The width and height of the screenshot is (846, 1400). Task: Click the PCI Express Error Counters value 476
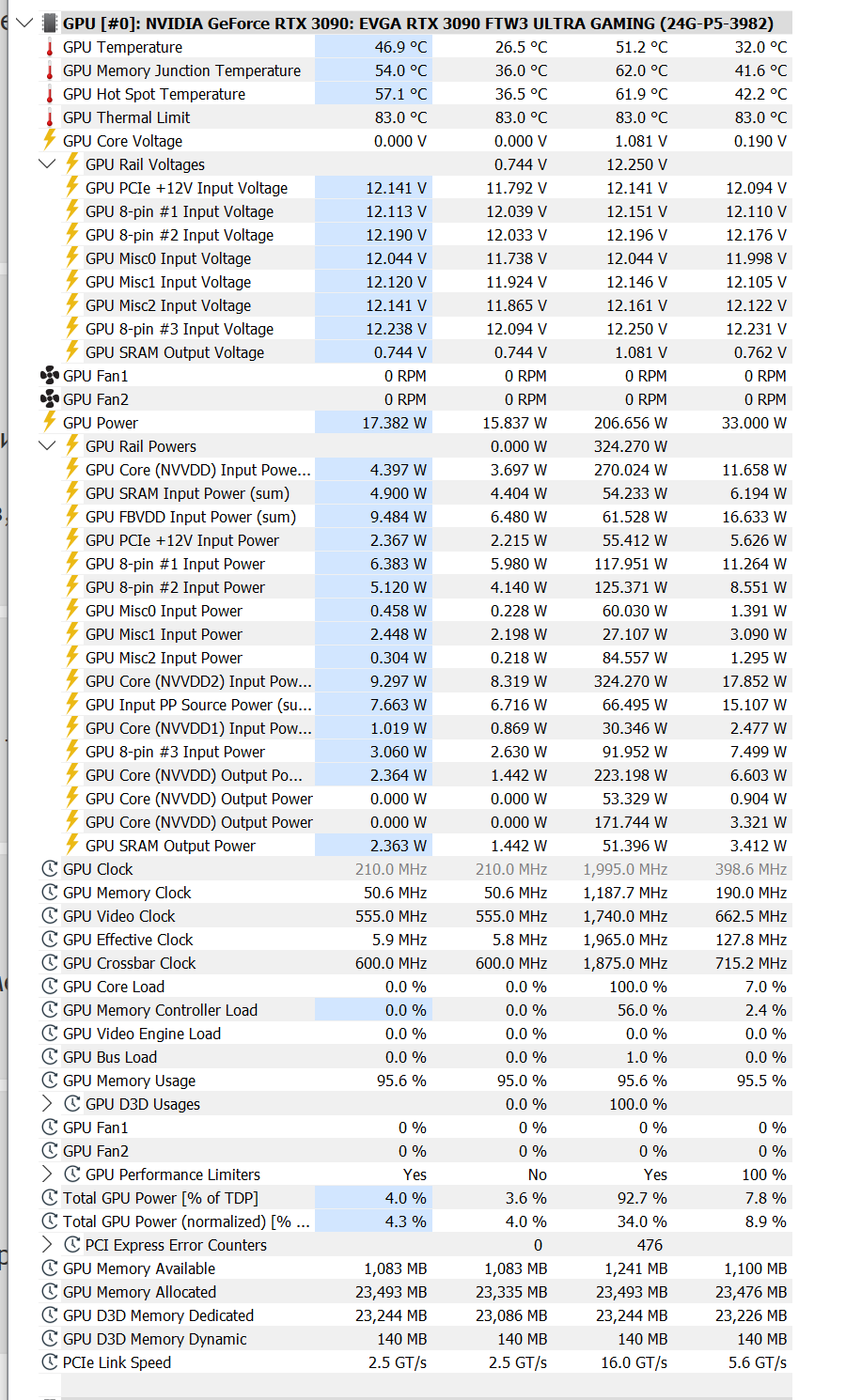650,1245
